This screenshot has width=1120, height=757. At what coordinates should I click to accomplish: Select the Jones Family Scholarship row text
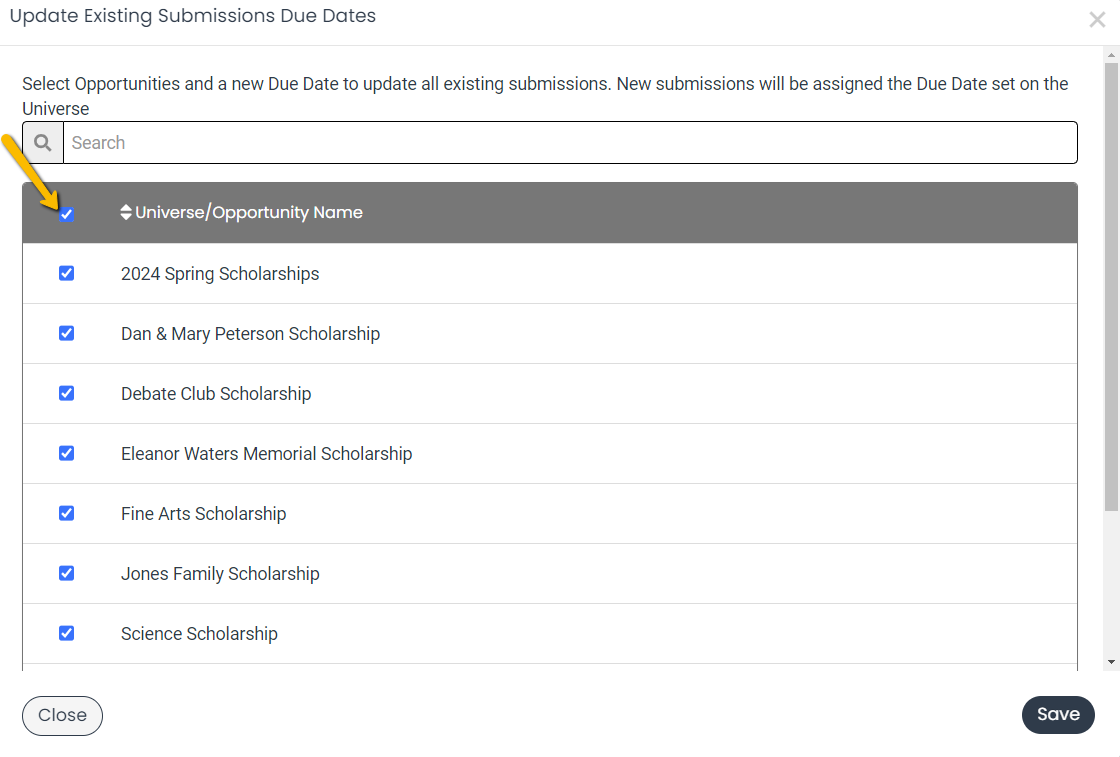[x=220, y=574]
